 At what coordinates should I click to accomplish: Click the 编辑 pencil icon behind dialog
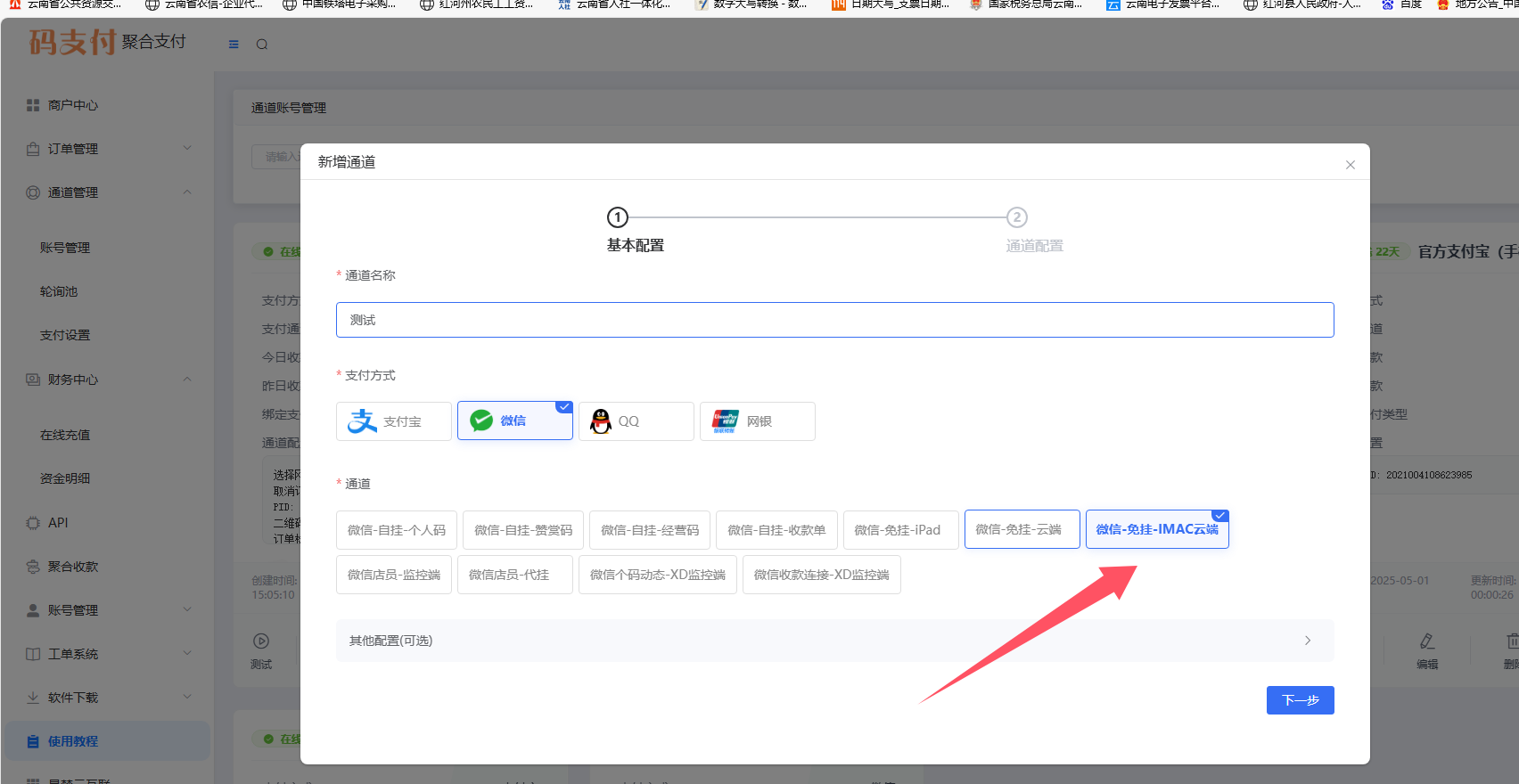1427,641
